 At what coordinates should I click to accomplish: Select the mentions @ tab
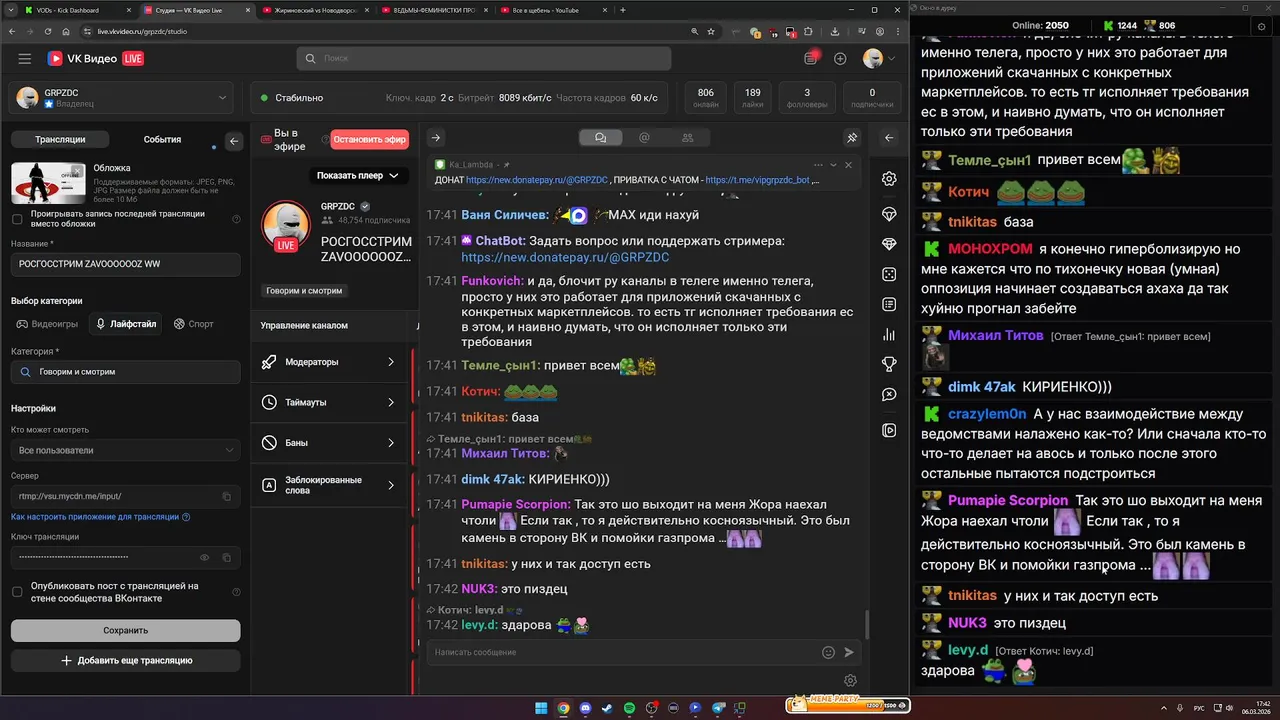pyautogui.click(x=645, y=138)
